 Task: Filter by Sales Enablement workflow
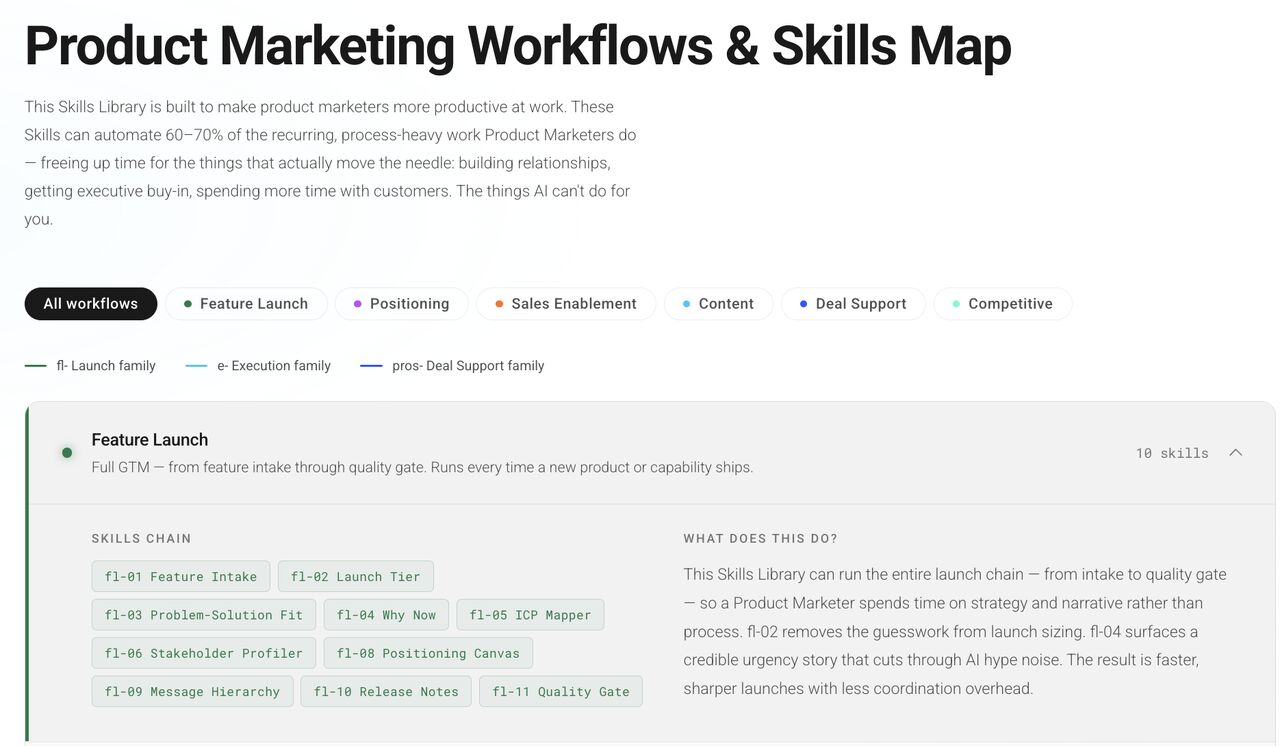tap(566, 304)
